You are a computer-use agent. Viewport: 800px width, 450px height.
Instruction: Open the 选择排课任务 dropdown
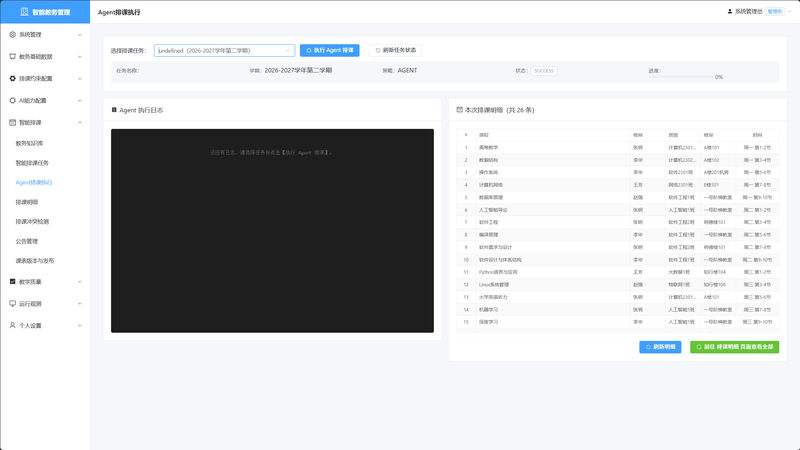click(x=224, y=51)
